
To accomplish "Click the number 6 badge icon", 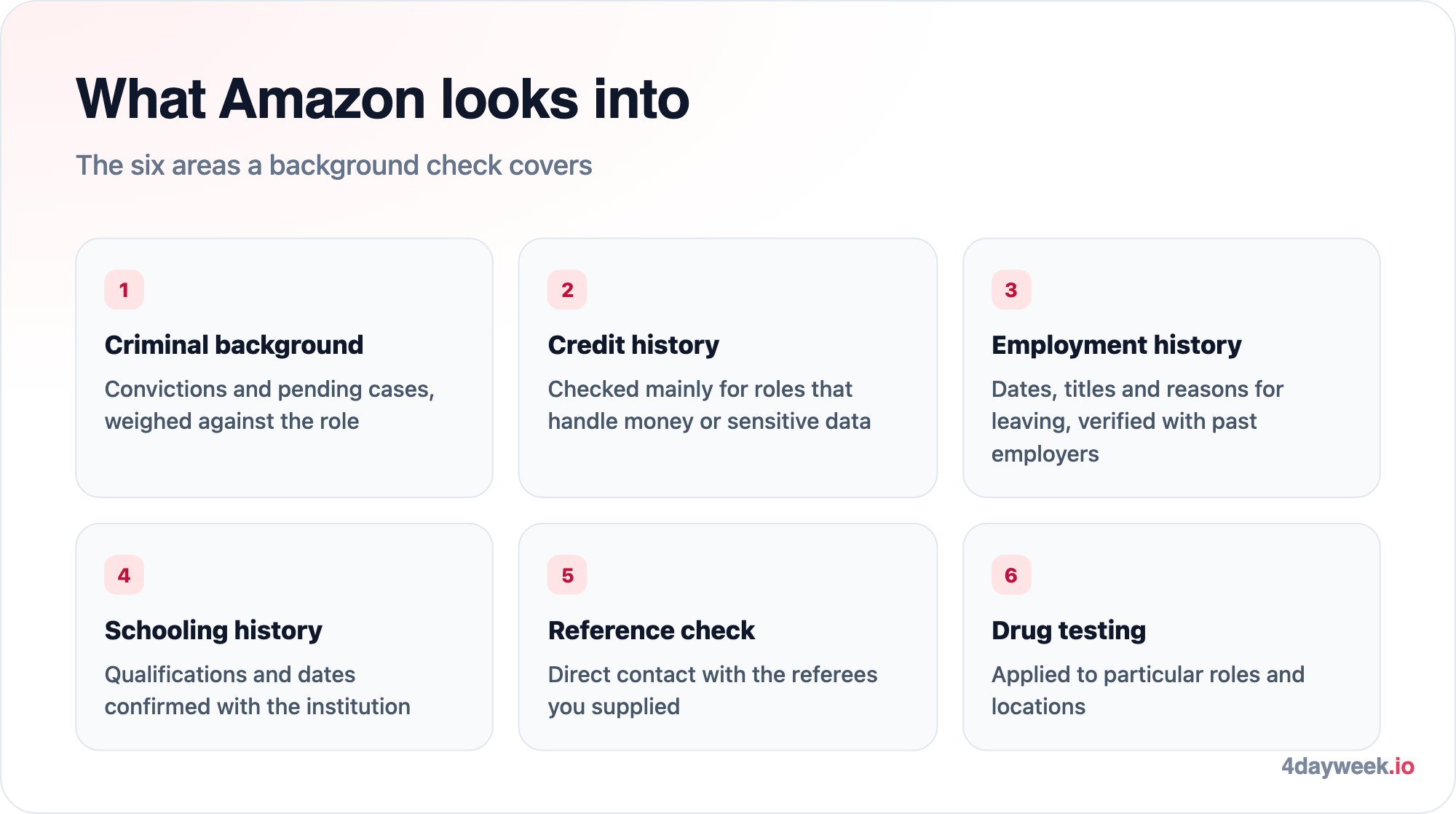I will click(1011, 575).
